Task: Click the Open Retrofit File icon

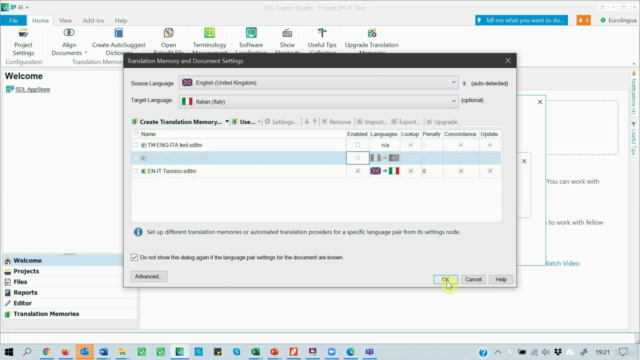Action: (168, 33)
